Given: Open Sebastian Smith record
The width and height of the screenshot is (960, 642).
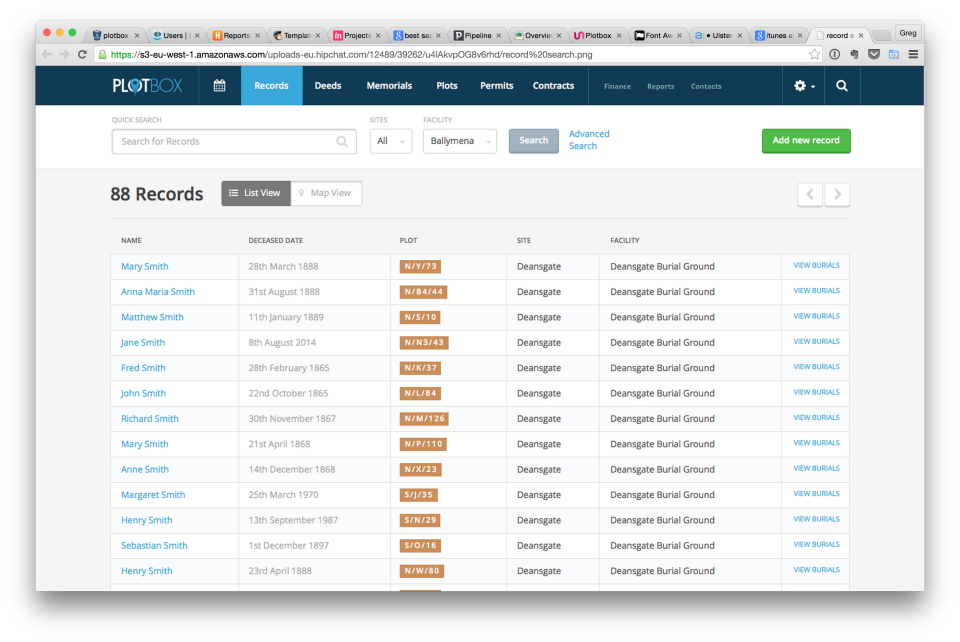Looking at the screenshot, I should click(154, 545).
